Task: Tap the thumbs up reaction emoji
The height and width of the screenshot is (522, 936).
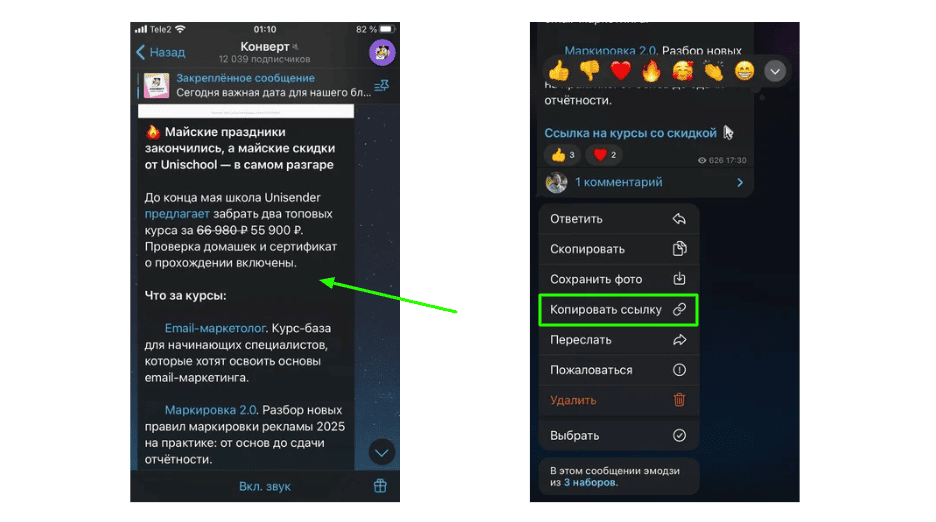Action: tap(559, 71)
